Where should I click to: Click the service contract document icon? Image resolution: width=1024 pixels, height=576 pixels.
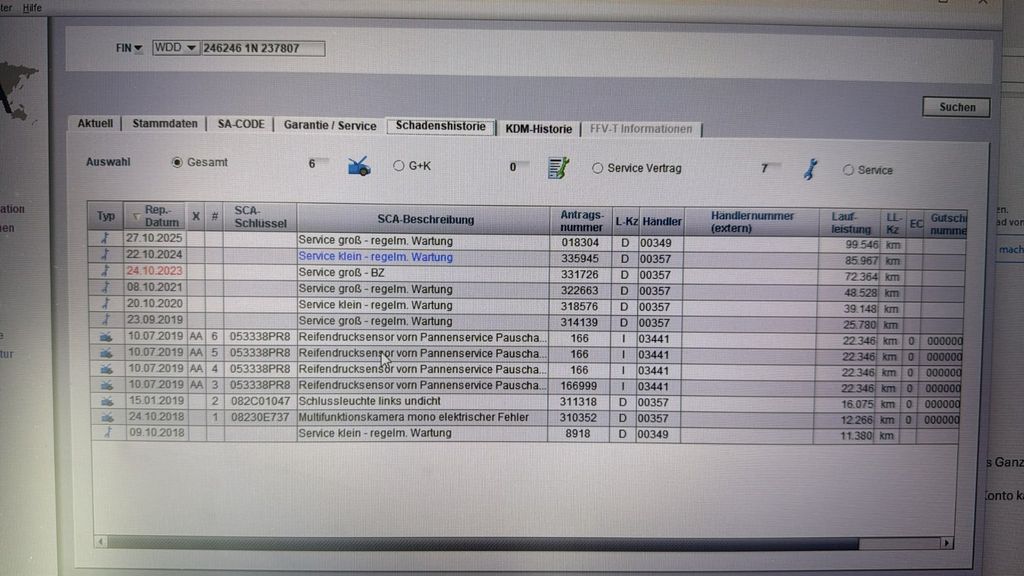(558, 168)
